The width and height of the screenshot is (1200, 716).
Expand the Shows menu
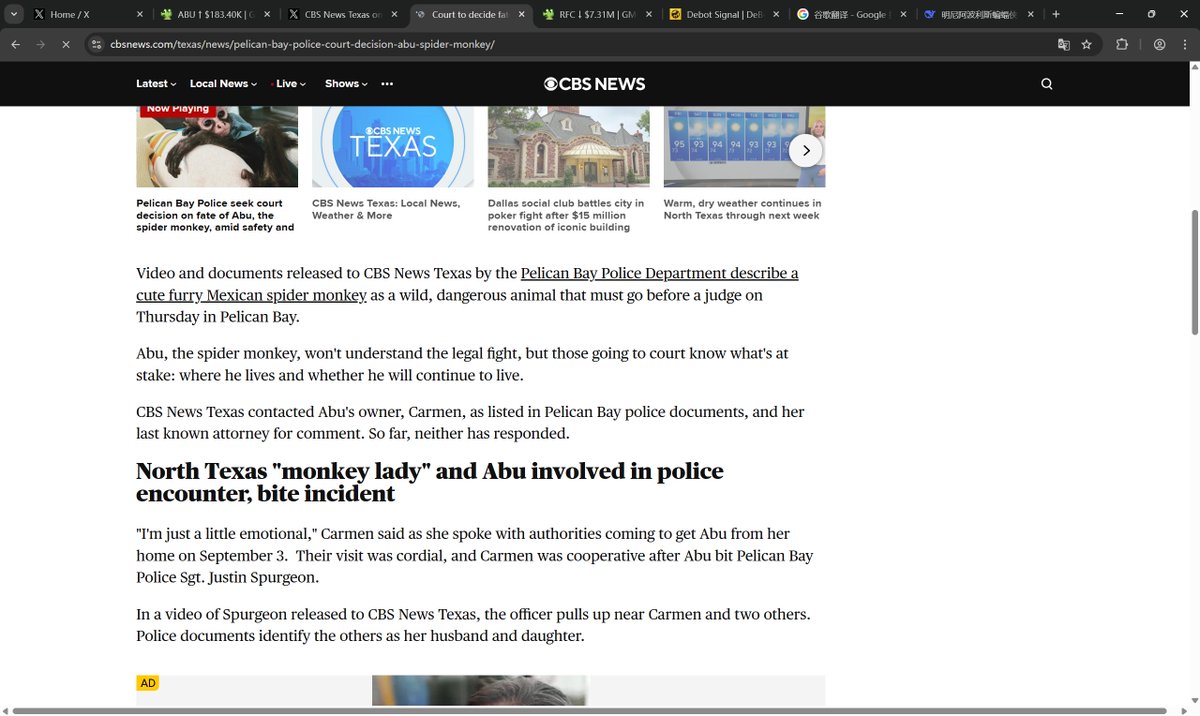(x=346, y=84)
